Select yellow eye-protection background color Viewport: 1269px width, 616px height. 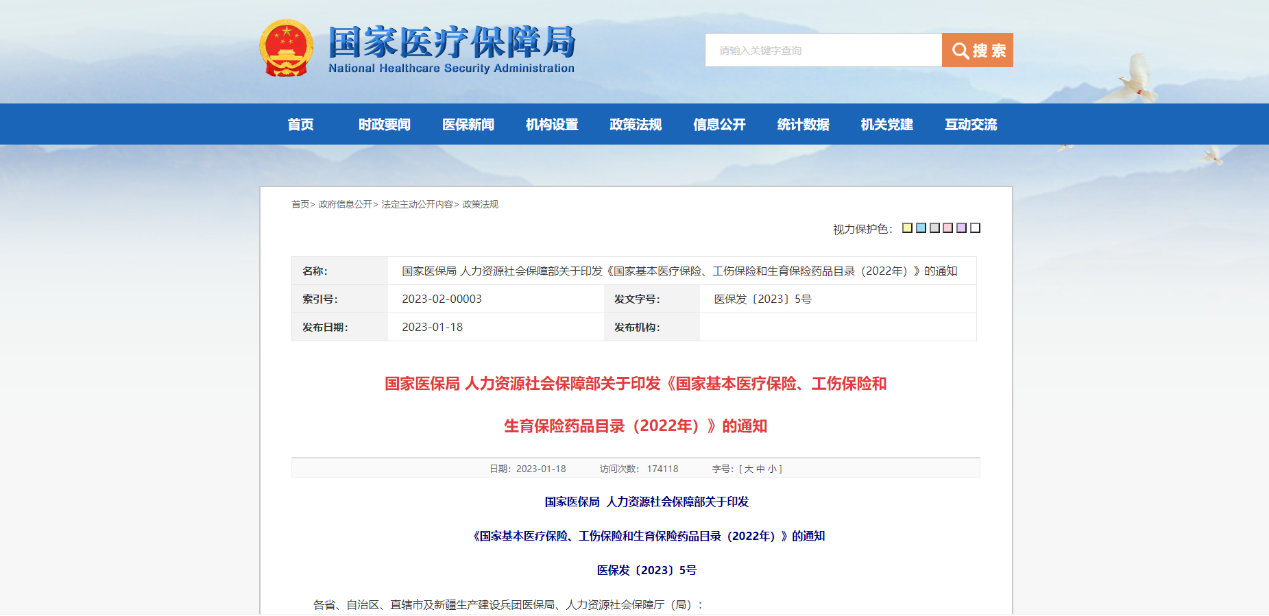point(907,228)
